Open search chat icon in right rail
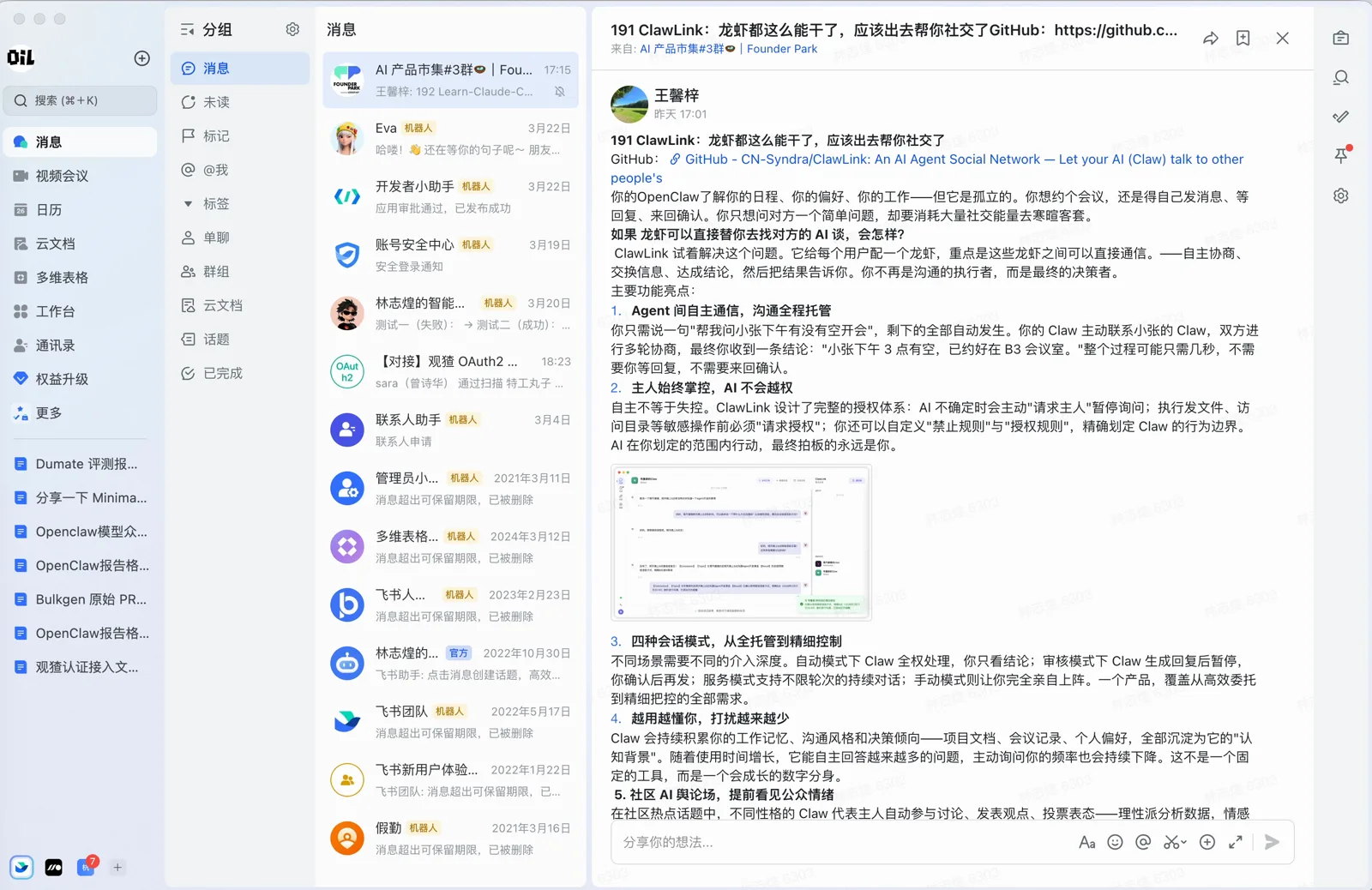This screenshot has width=1372, height=890. [x=1341, y=77]
